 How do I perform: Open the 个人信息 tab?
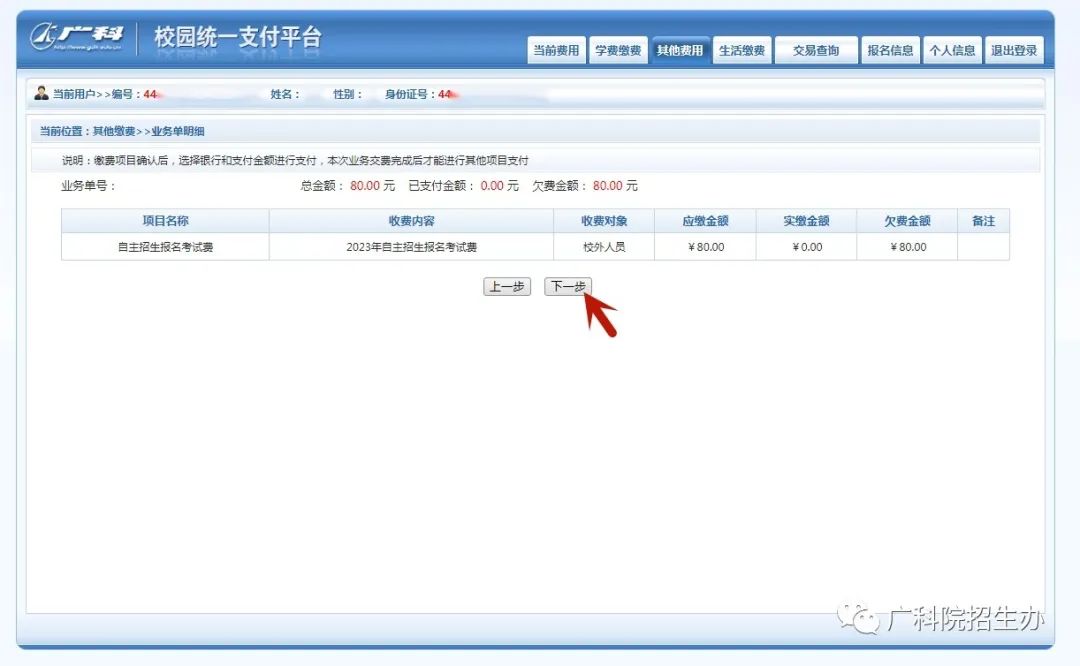[952, 51]
